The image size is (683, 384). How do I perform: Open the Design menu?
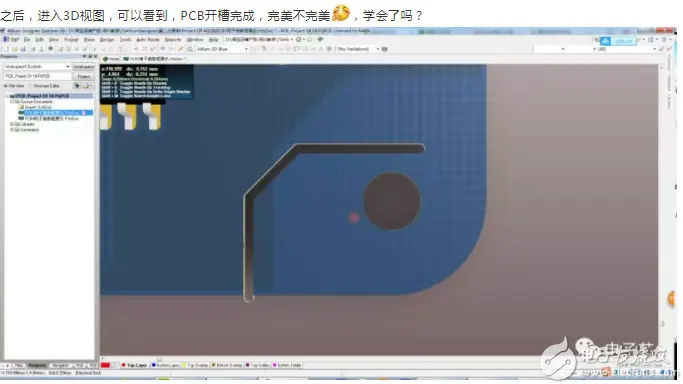point(107,40)
